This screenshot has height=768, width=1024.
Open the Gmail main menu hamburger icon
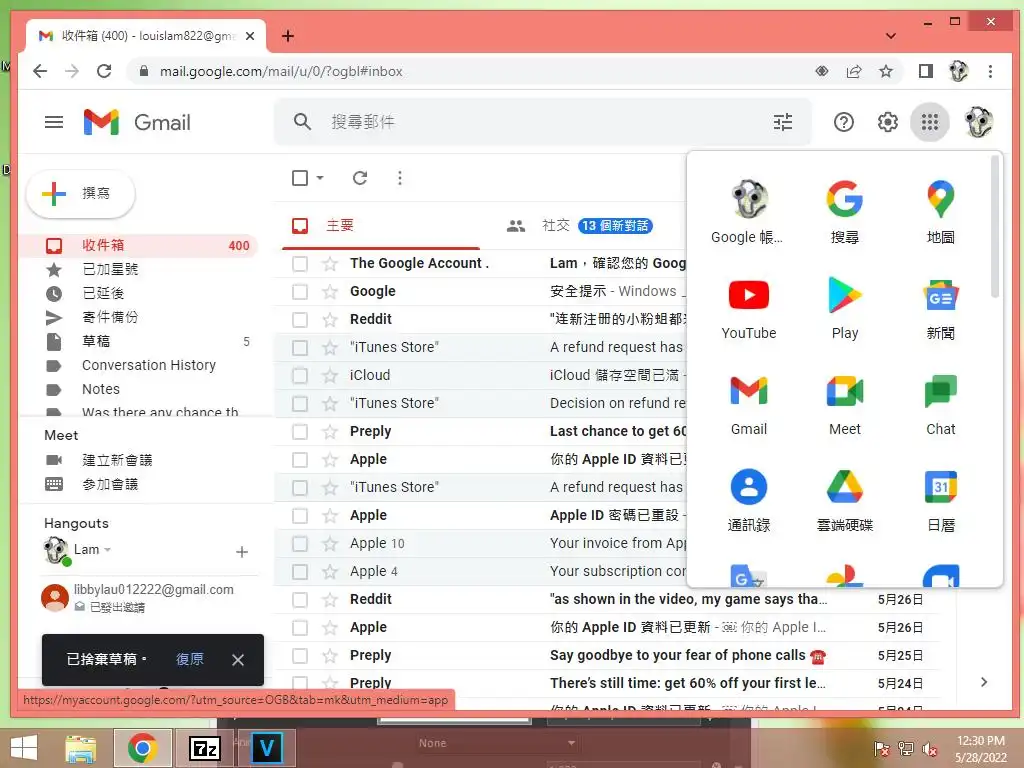tap(54, 122)
